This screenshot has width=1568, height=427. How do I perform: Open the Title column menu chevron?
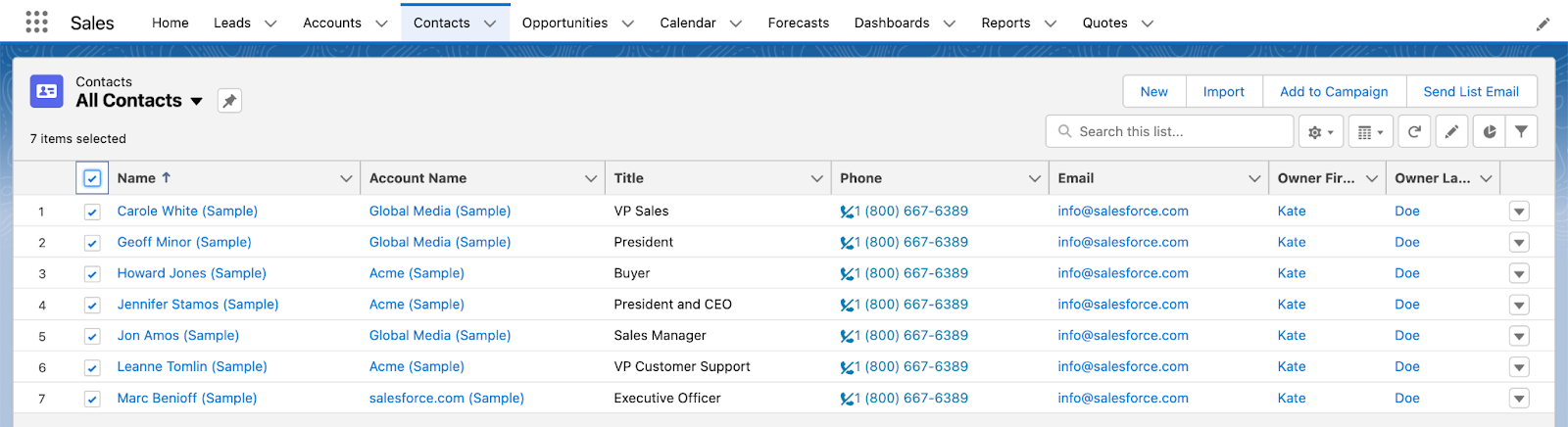pyautogui.click(x=816, y=178)
